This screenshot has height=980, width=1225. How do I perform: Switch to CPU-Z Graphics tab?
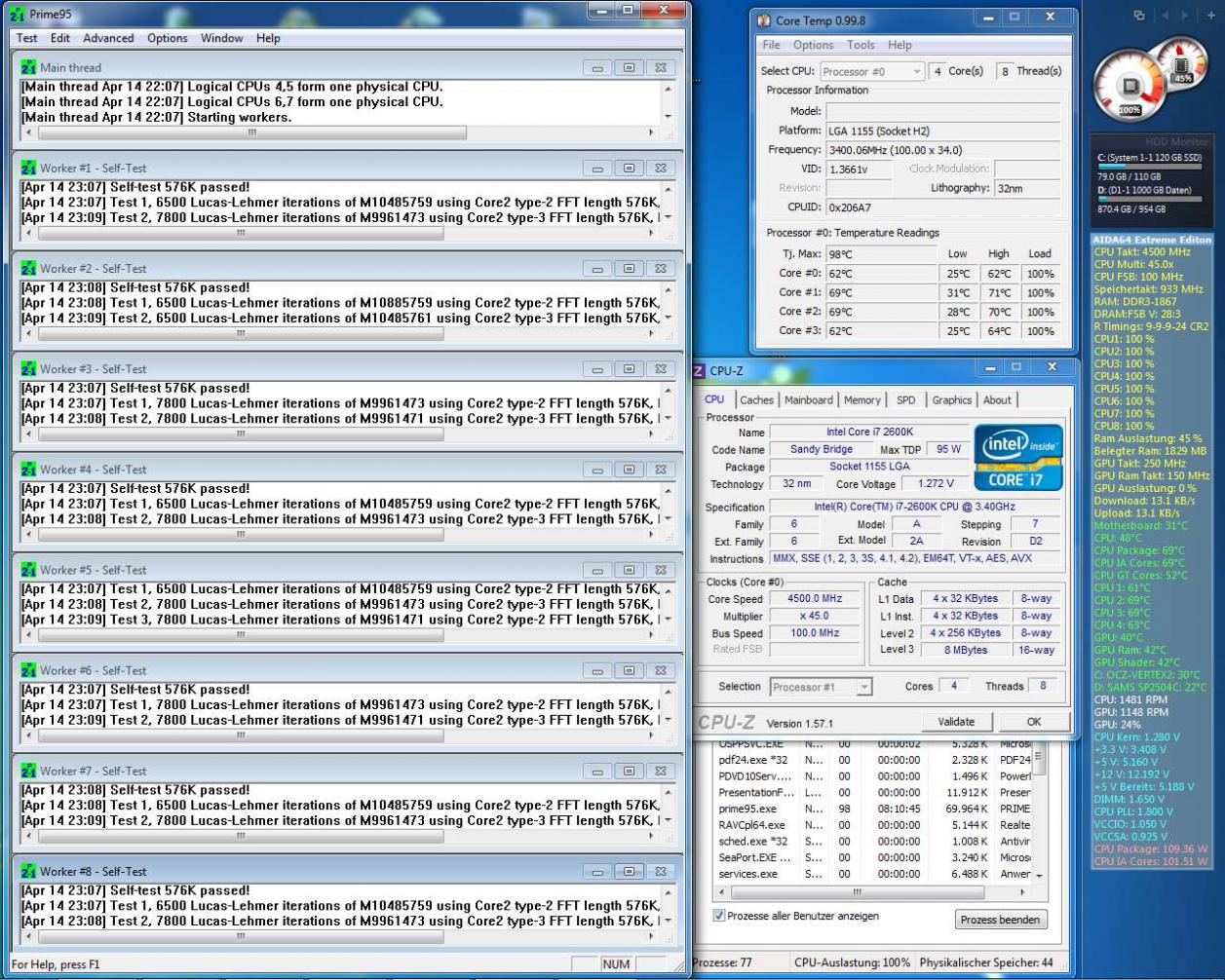(952, 400)
